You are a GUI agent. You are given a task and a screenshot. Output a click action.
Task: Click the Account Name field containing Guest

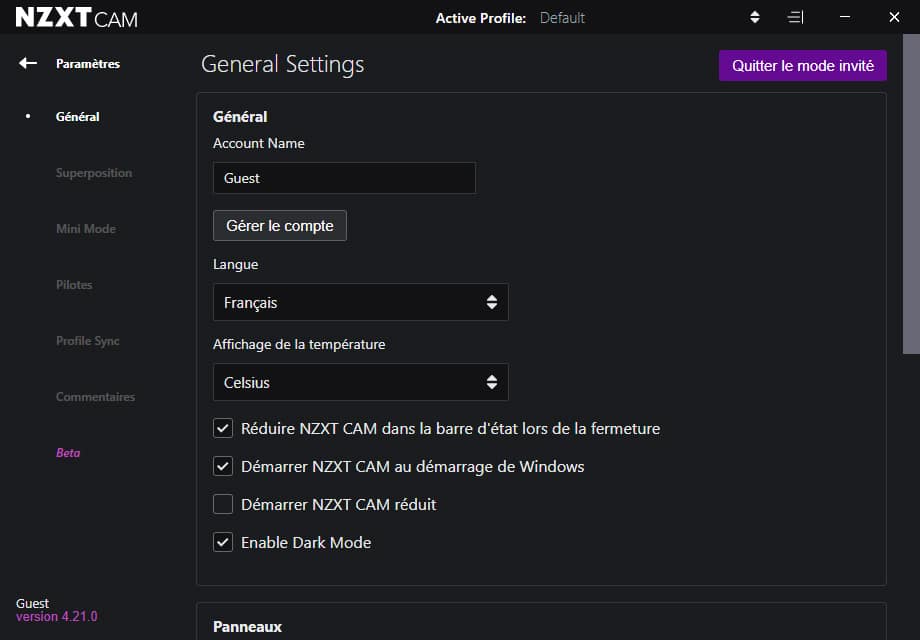click(x=344, y=178)
